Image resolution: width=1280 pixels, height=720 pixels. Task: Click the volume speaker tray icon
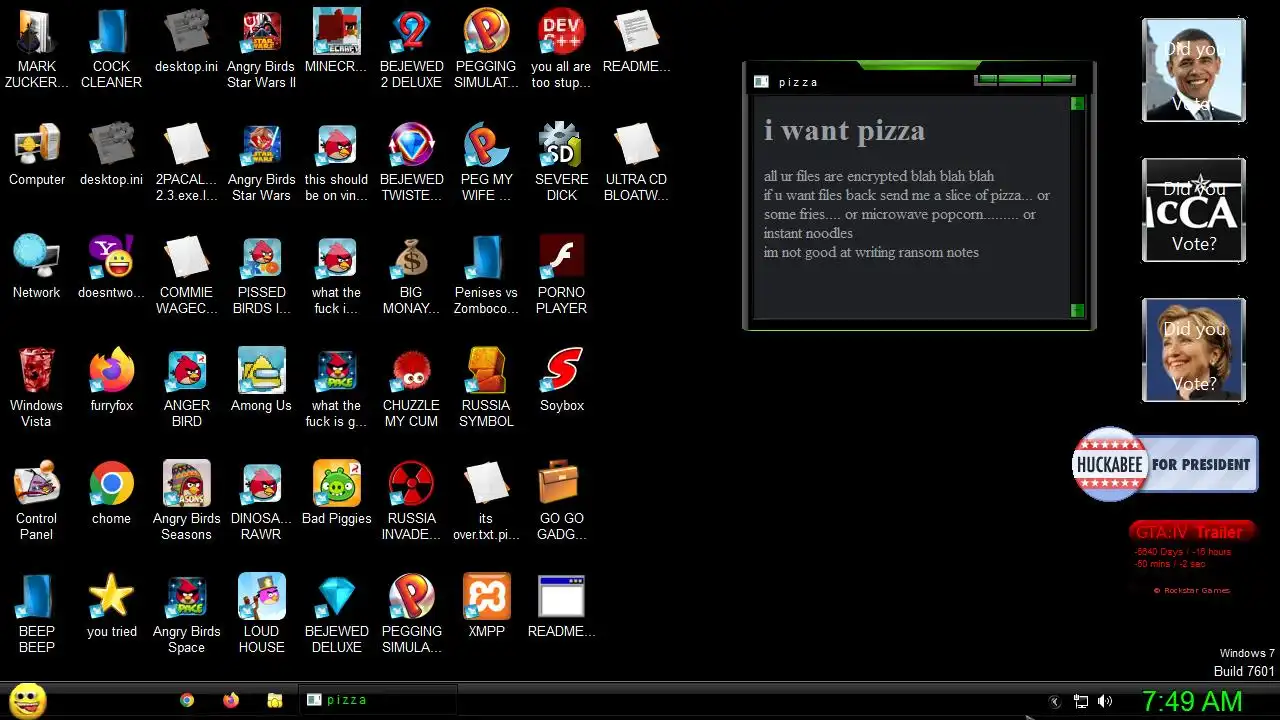coord(1105,702)
